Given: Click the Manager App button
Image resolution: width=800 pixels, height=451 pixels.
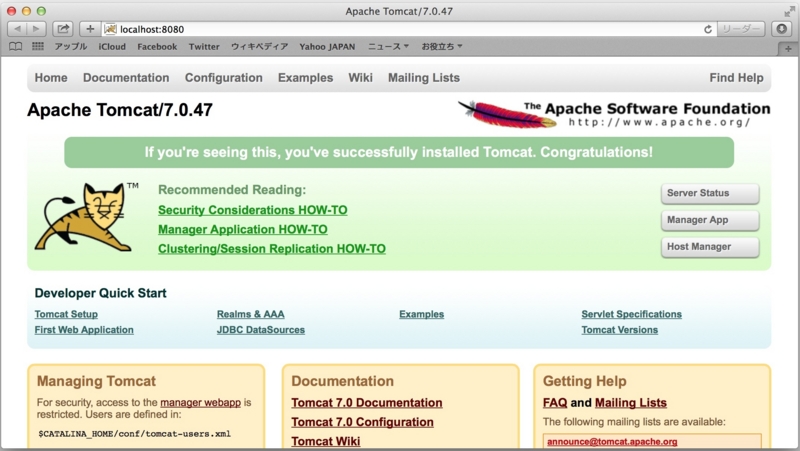Looking at the screenshot, I should click(710, 220).
